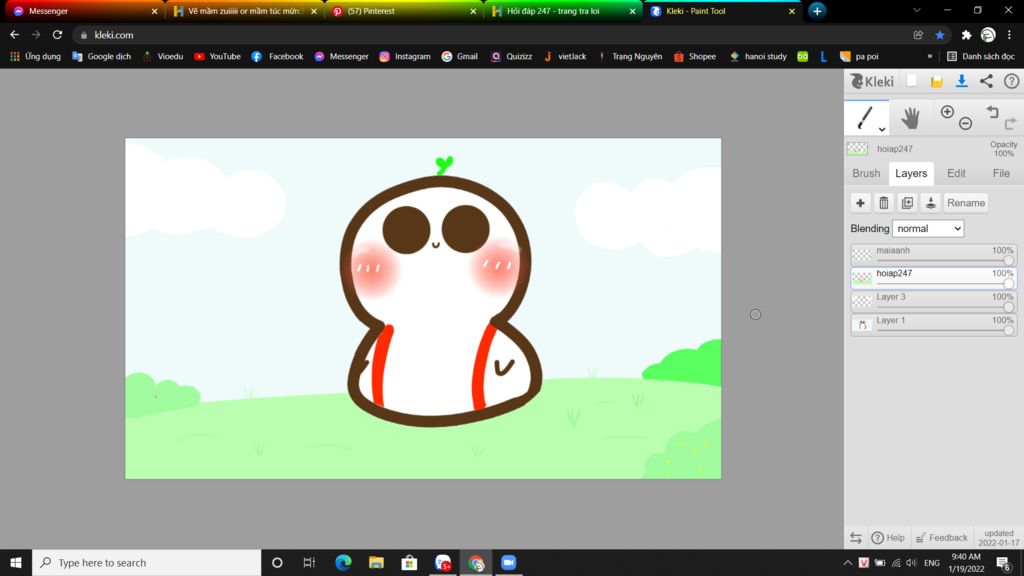Duplicate the current layer
The width and height of the screenshot is (1024, 576).
point(907,203)
